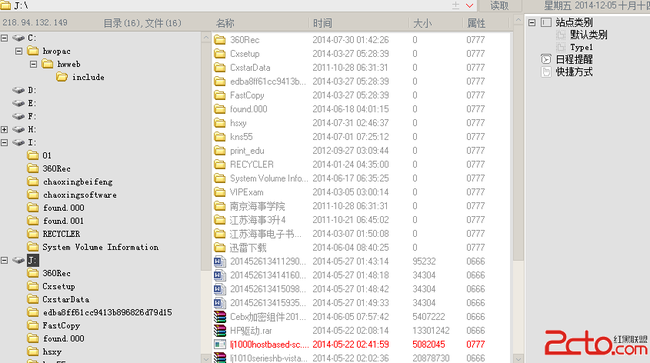Image resolution: width=650 pixels, height=363 pixels.
Task: Click Word document icon for 201452613411290
Action: click(220, 261)
